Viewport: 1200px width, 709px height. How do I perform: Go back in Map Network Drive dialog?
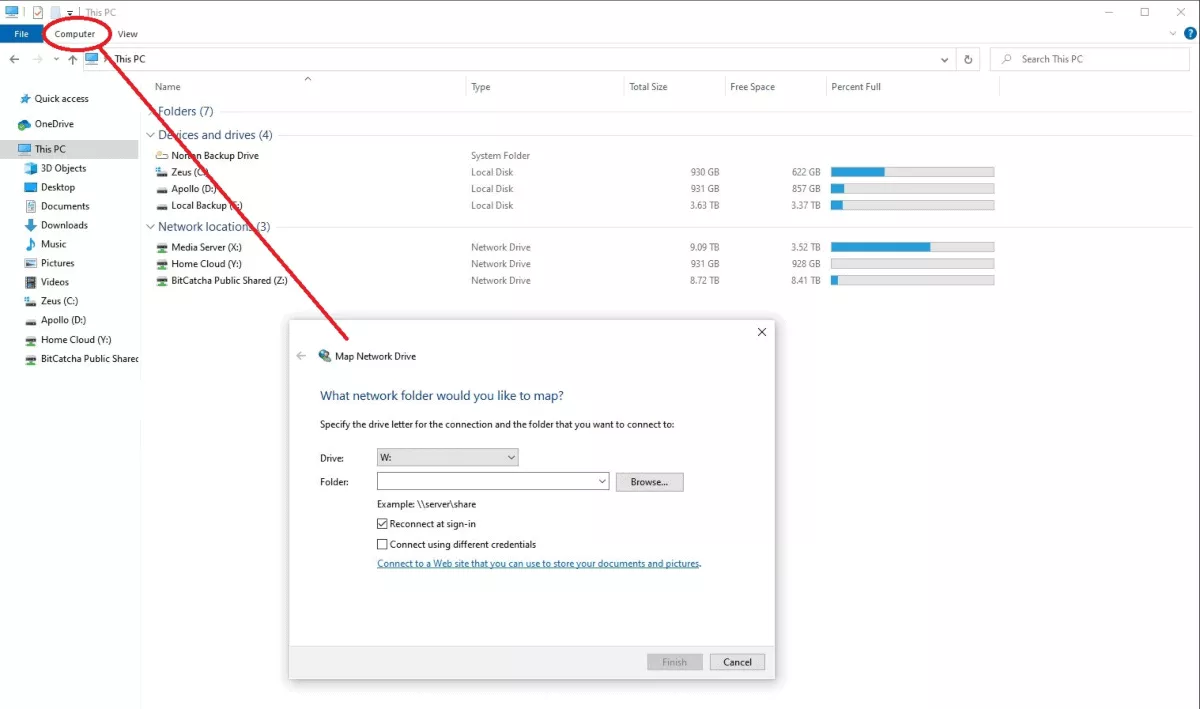point(302,356)
